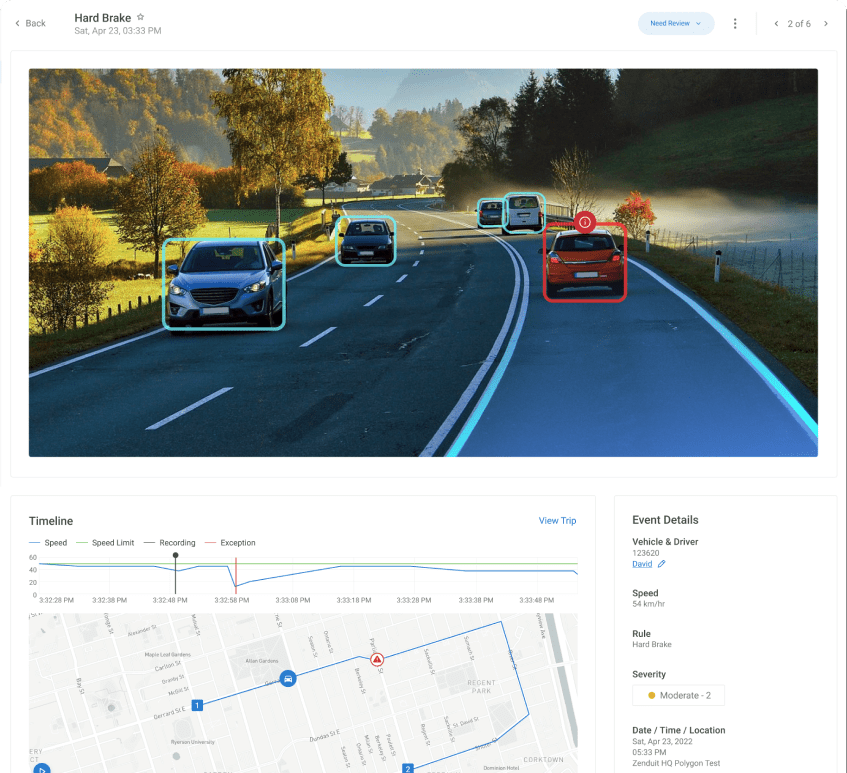Click the red warning marker on the map
Viewport: 847px width, 773px height.
pyautogui.click(x=377, y=659)
